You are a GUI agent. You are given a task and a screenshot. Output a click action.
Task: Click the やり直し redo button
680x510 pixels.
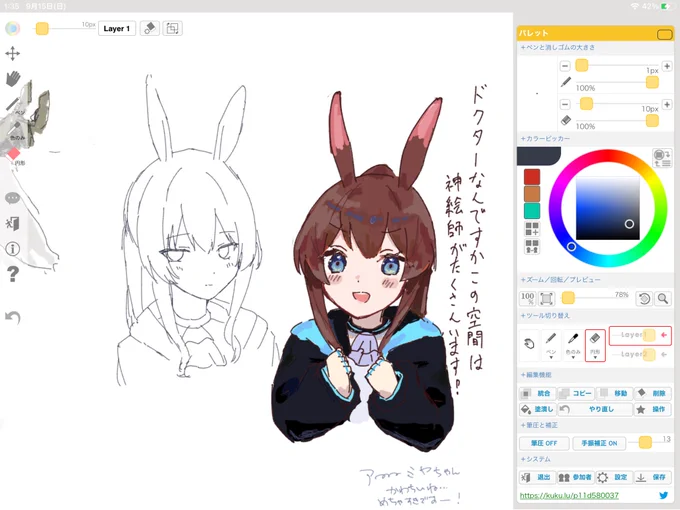pyautogui.click(x=595, y=409)
